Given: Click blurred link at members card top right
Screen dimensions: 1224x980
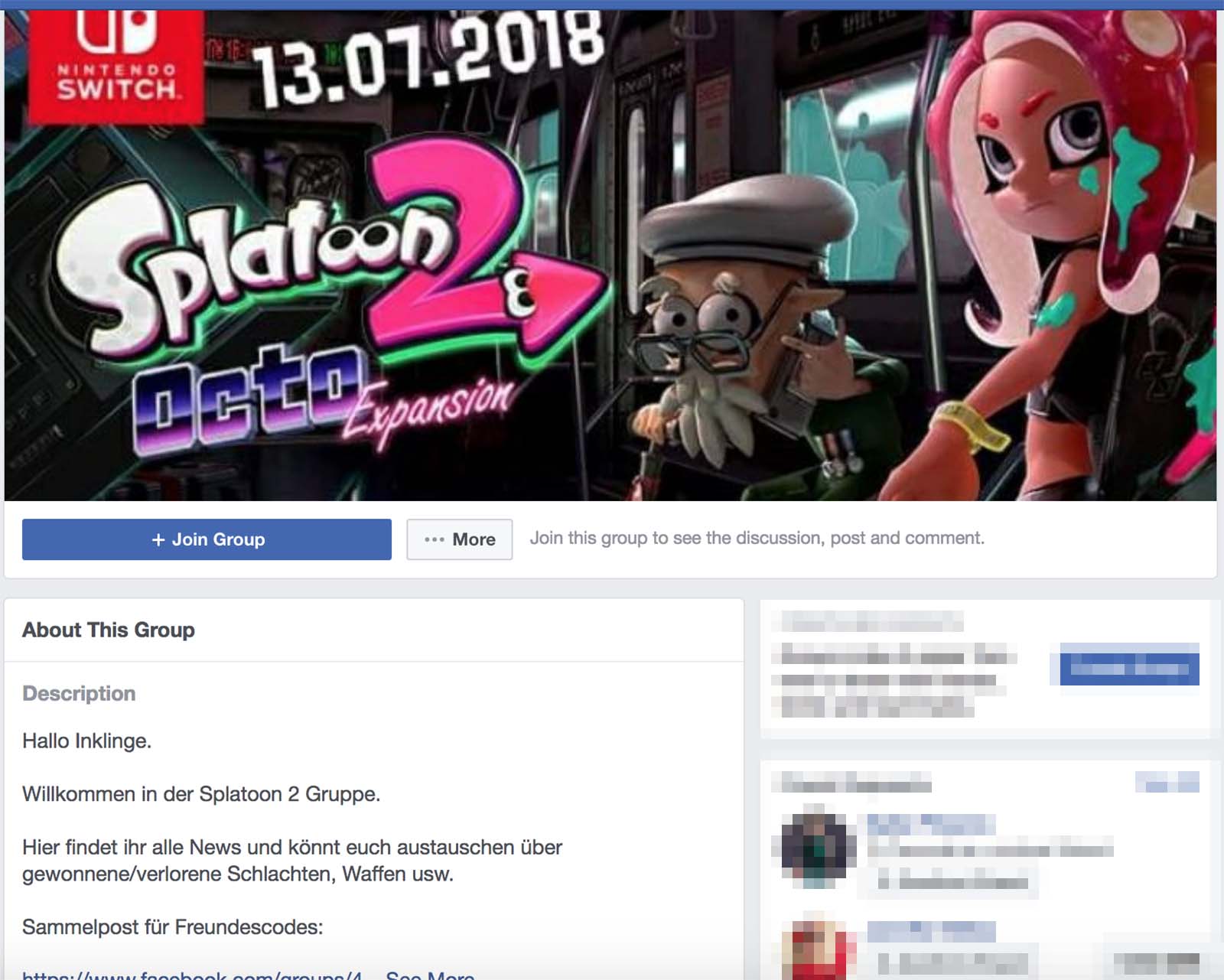Looking at the screenshot, I should click(x=1167, y=783).
